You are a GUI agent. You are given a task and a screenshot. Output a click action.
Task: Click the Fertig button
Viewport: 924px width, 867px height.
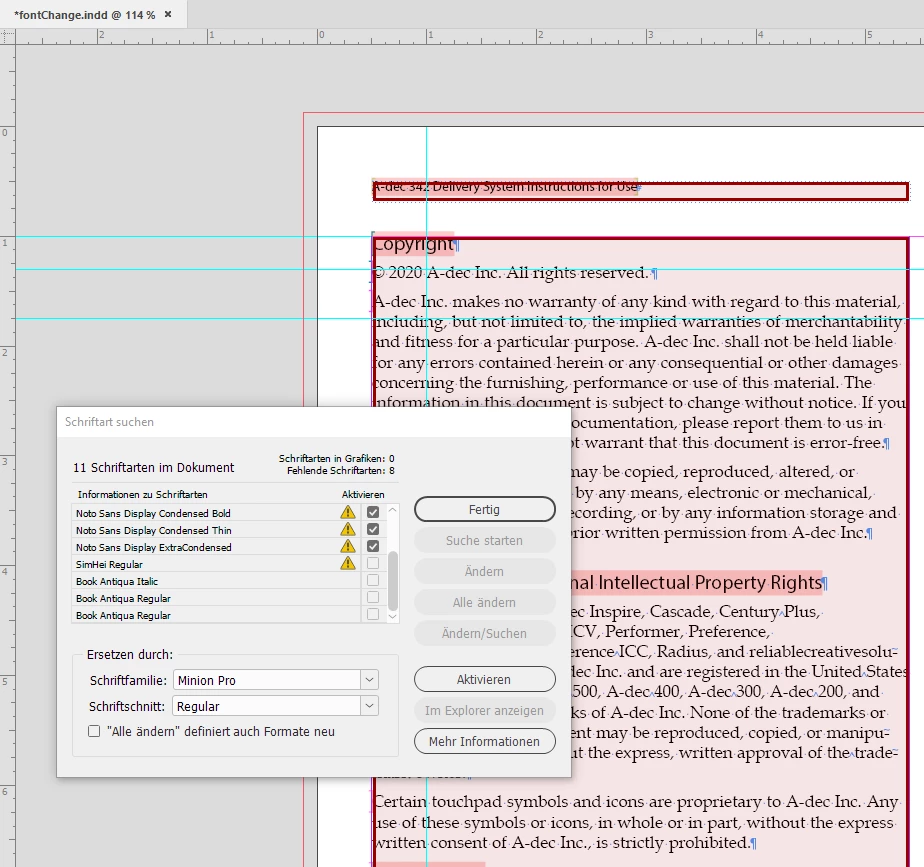coord(484,509)
